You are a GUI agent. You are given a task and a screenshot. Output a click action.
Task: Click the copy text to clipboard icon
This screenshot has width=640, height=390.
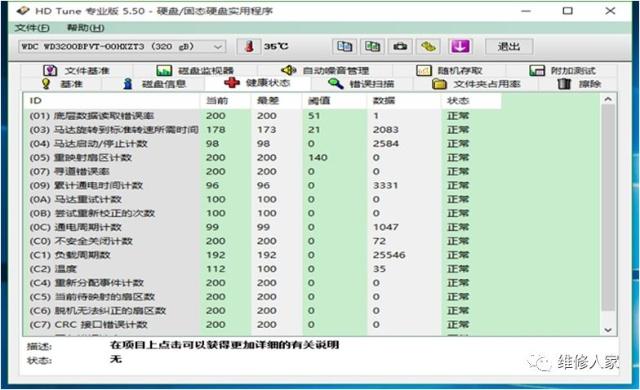(x=344, y=47)
